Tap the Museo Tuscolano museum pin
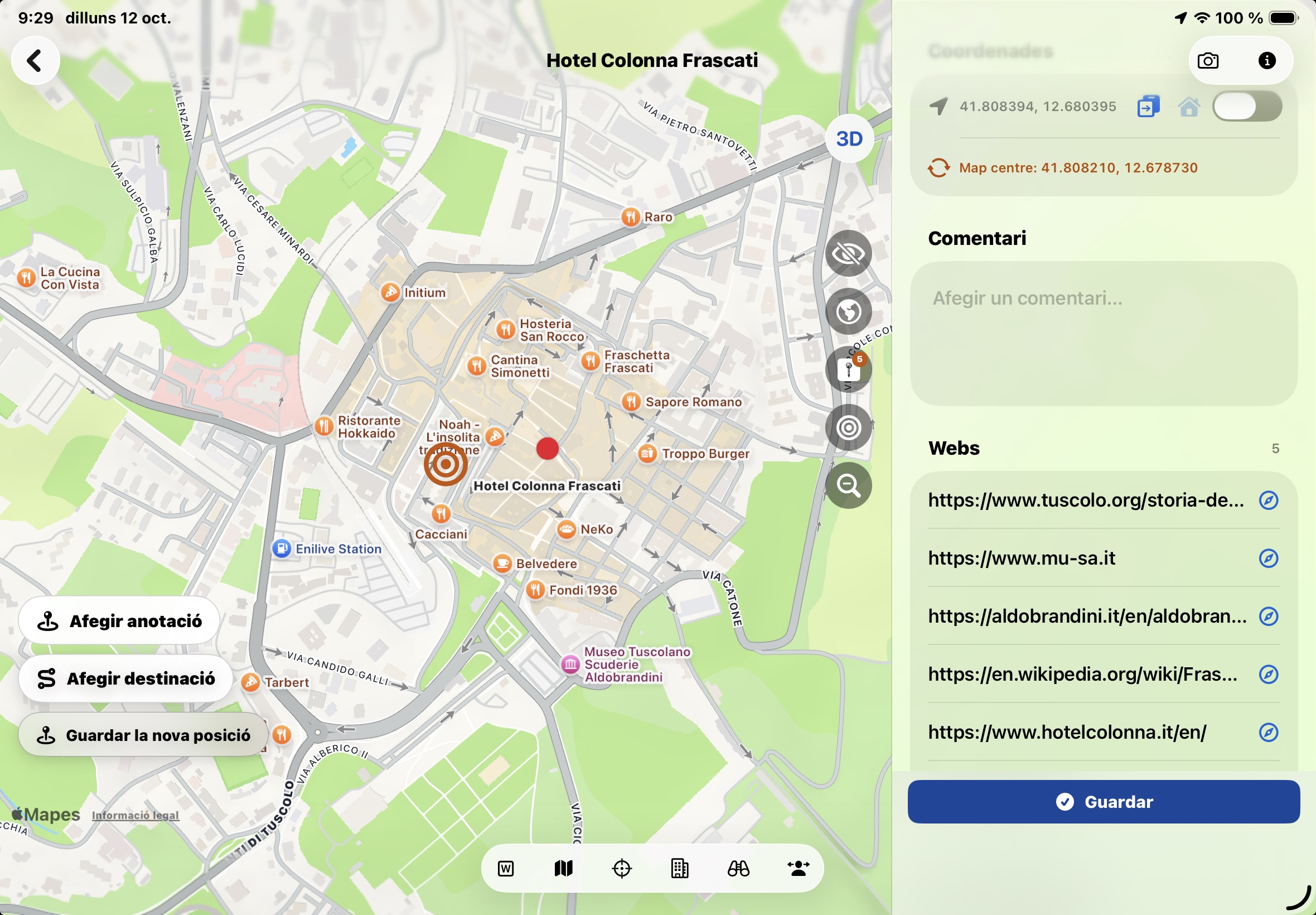 pos(570,664)
